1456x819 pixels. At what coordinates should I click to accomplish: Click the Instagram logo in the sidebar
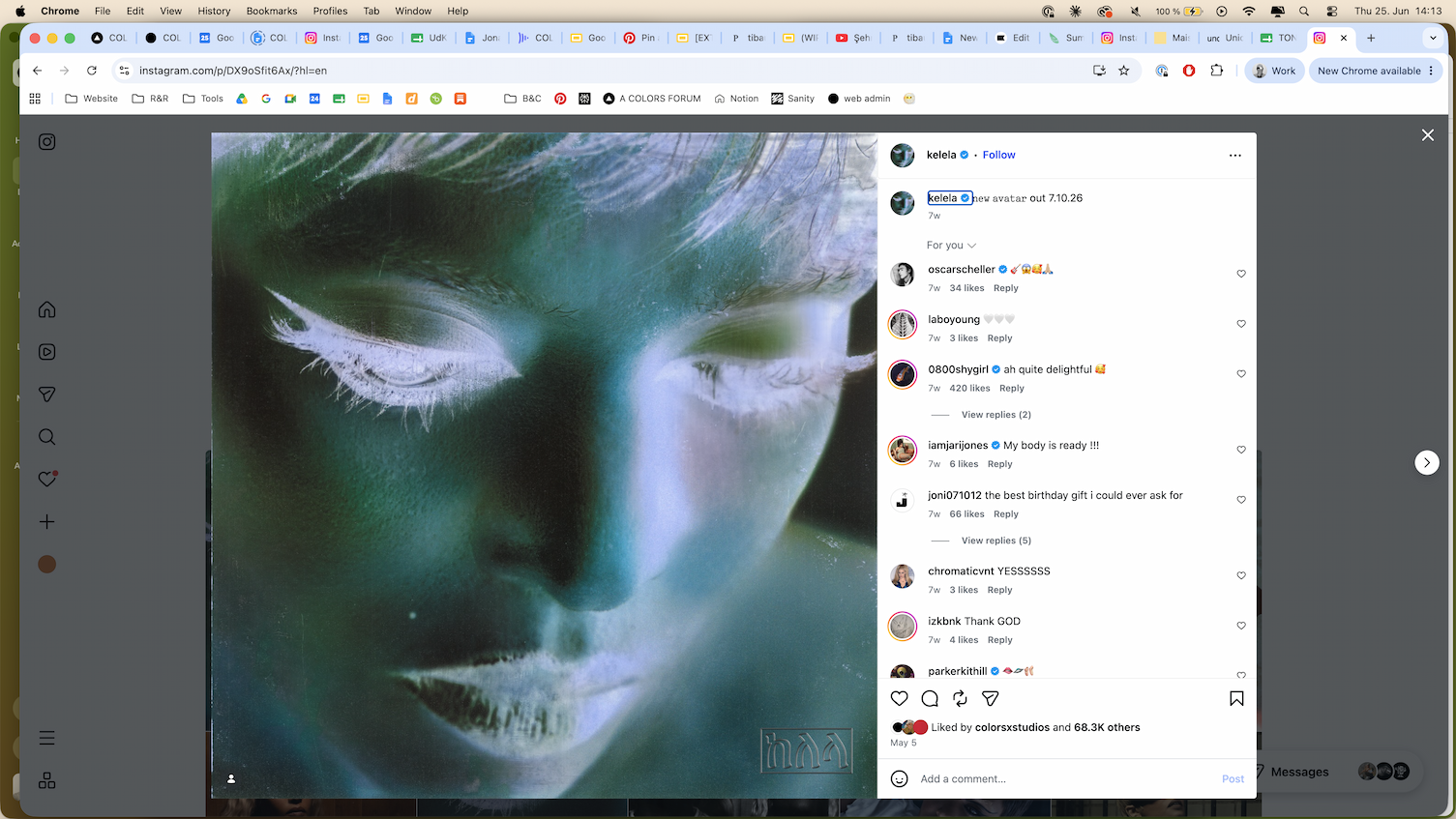click(x=46, y=142)
